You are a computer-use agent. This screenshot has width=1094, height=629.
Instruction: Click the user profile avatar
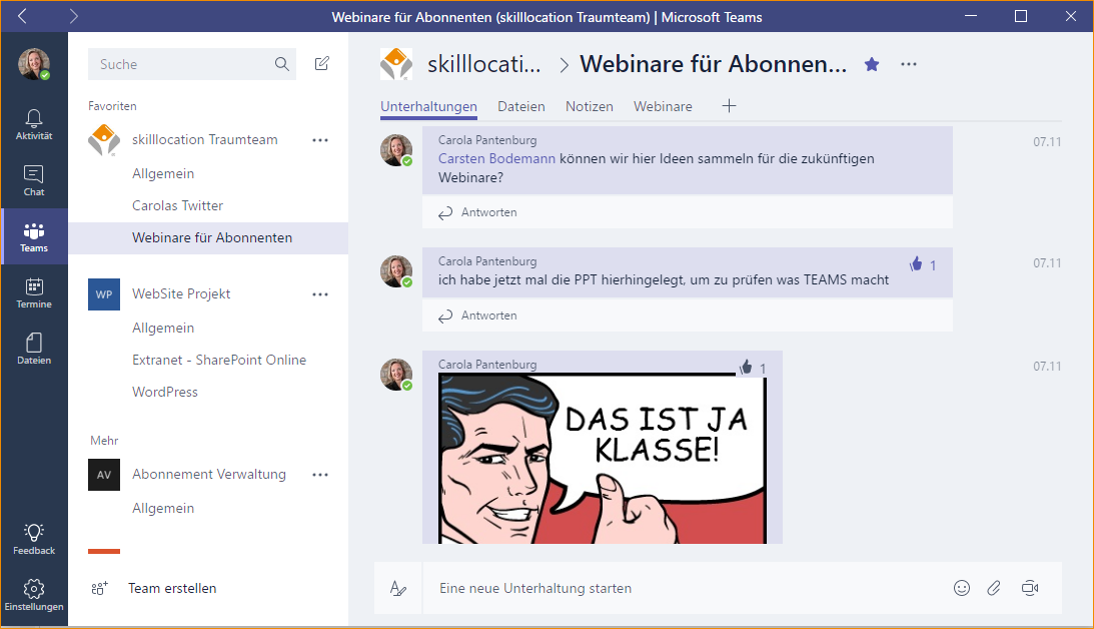(33, 64)
